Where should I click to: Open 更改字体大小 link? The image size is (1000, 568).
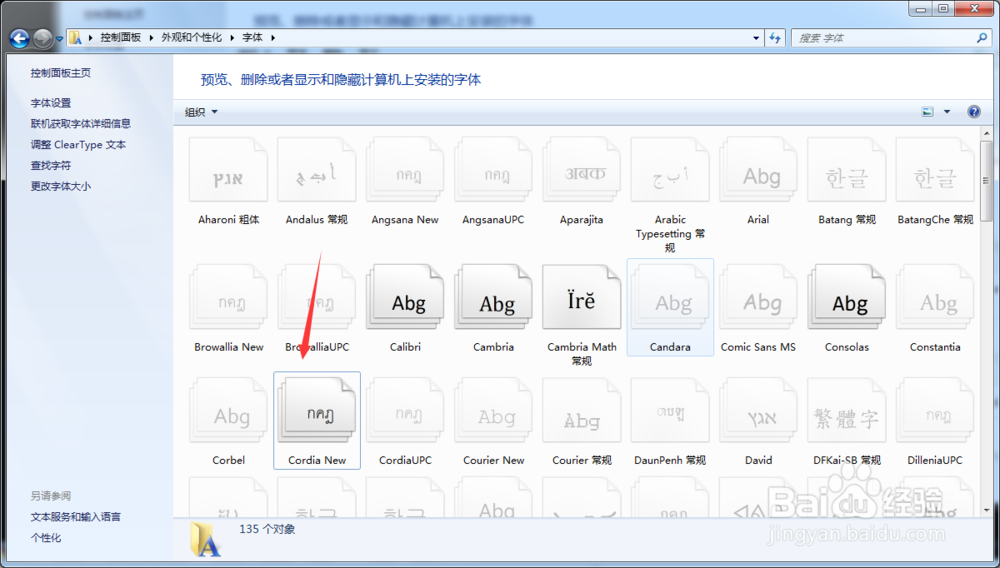(x=61, y=186)
